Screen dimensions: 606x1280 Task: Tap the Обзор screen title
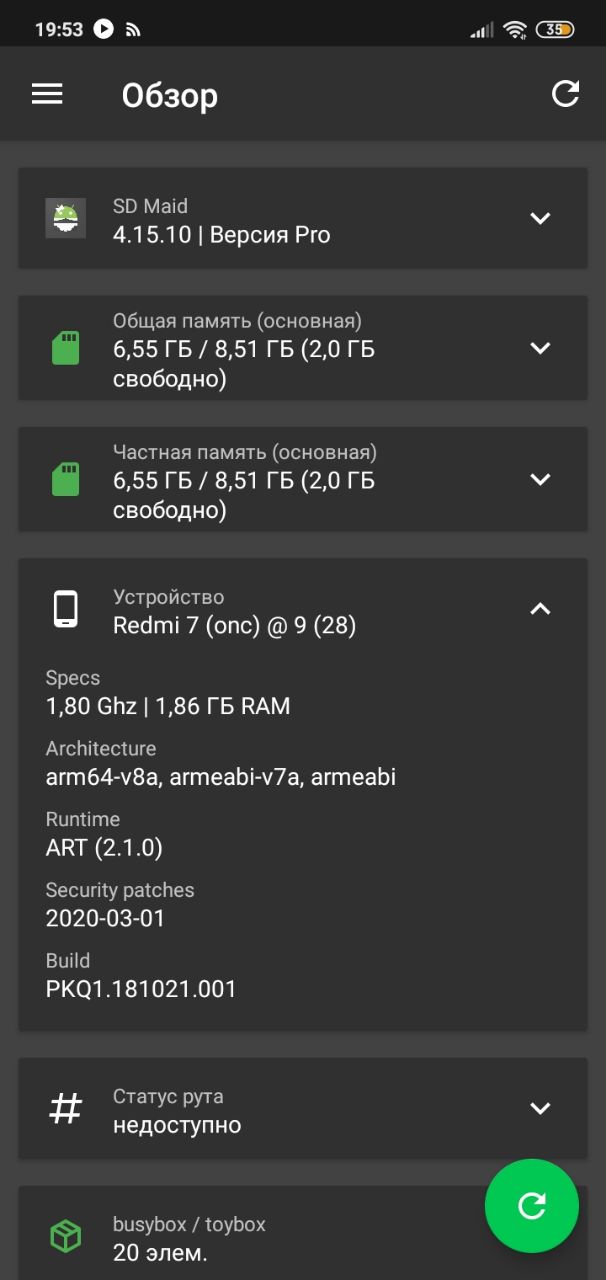pyautogui.click(x=170, y=96)
